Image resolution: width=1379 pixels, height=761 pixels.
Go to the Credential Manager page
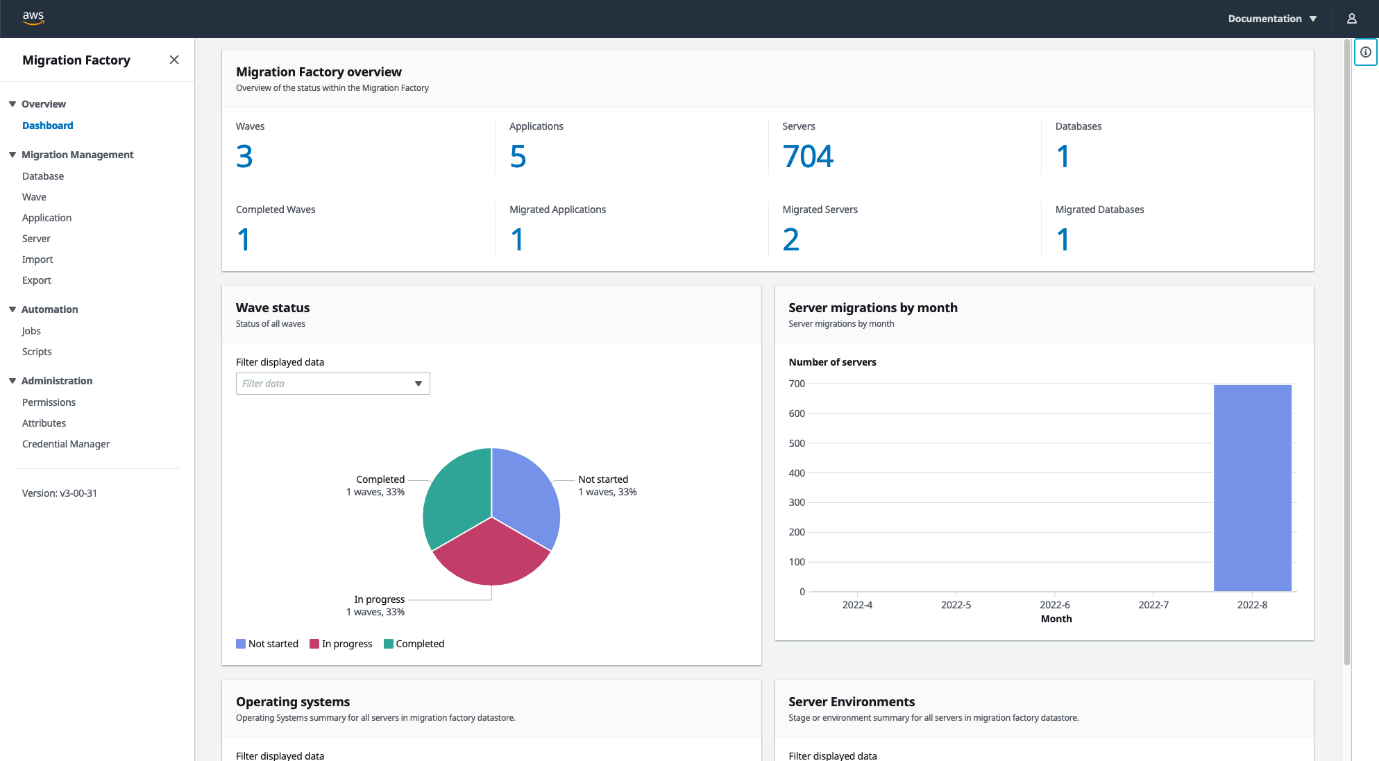pos(65,443)
